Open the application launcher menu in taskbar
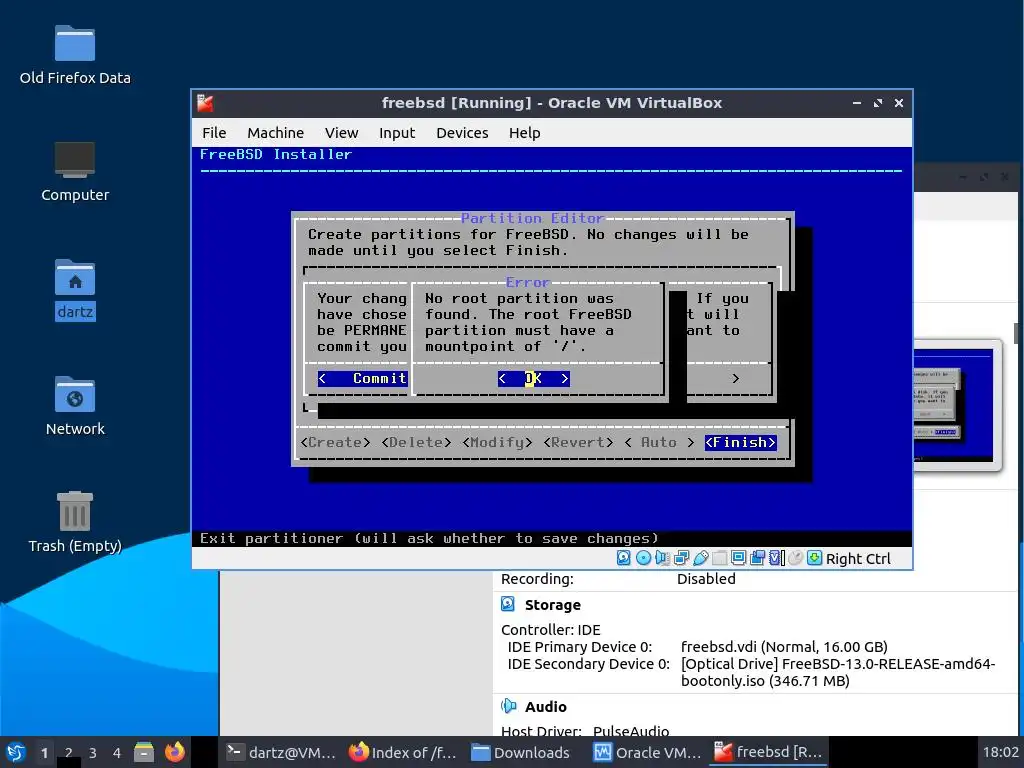 [x=15, y=752]
